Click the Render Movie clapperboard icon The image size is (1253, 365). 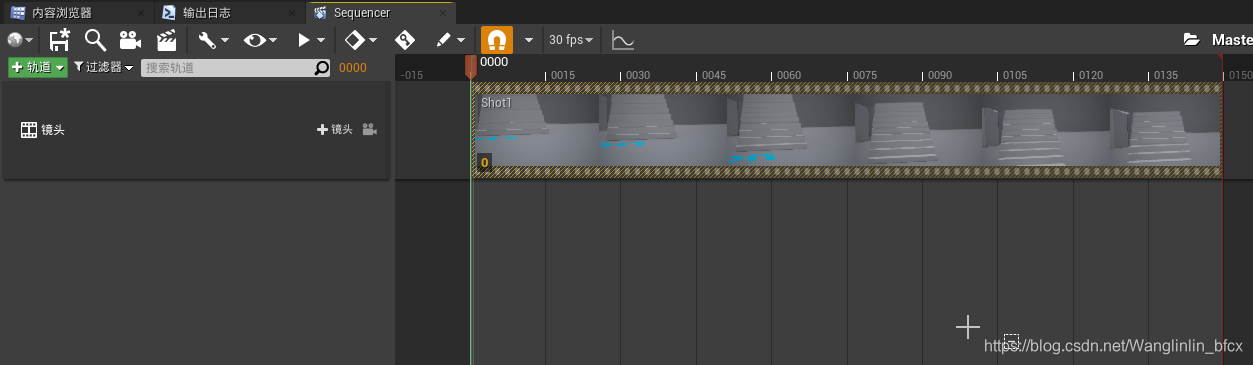click(x=166, y=40)
